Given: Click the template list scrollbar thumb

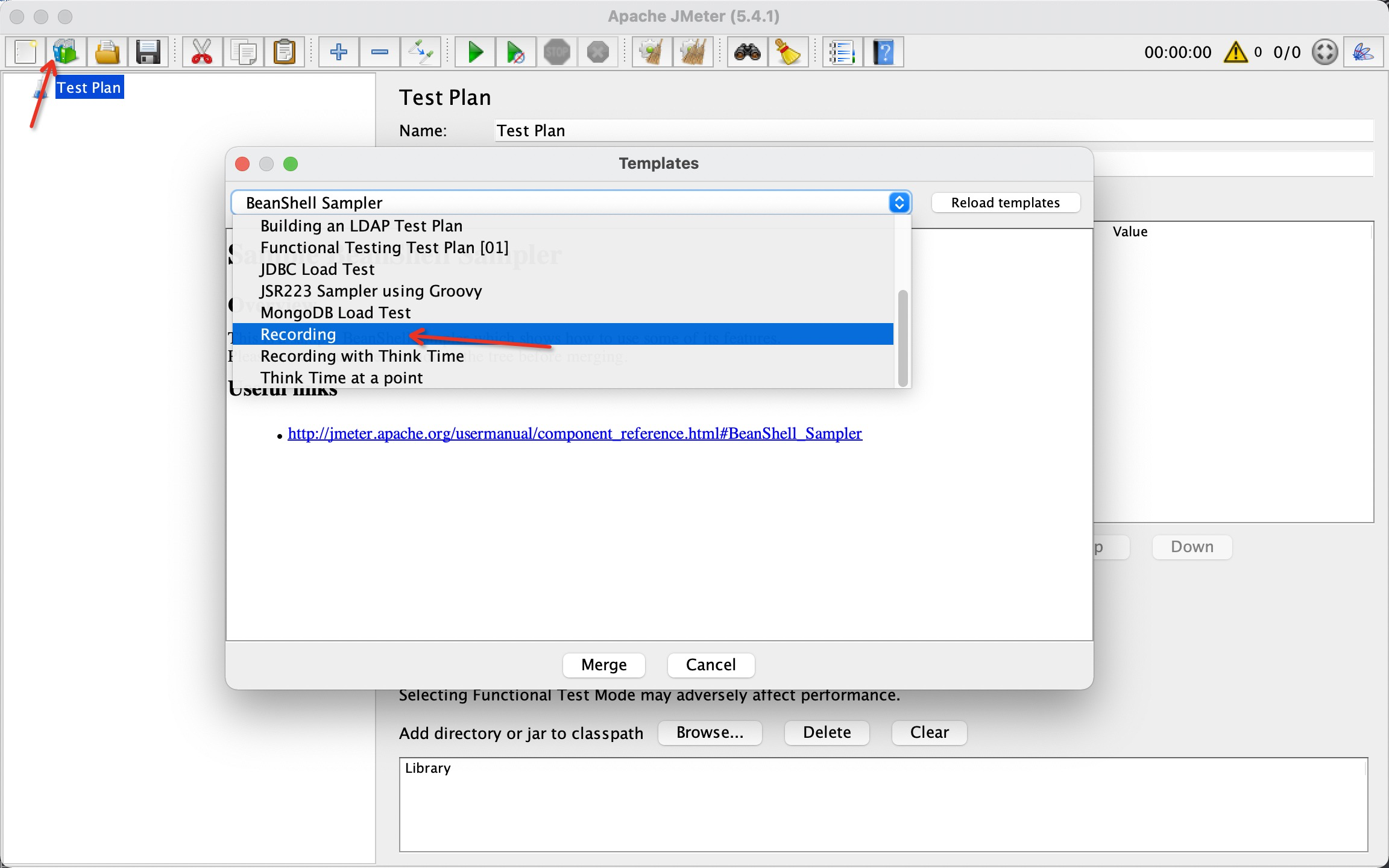Looking at the screenshot, I should [902, 338].
